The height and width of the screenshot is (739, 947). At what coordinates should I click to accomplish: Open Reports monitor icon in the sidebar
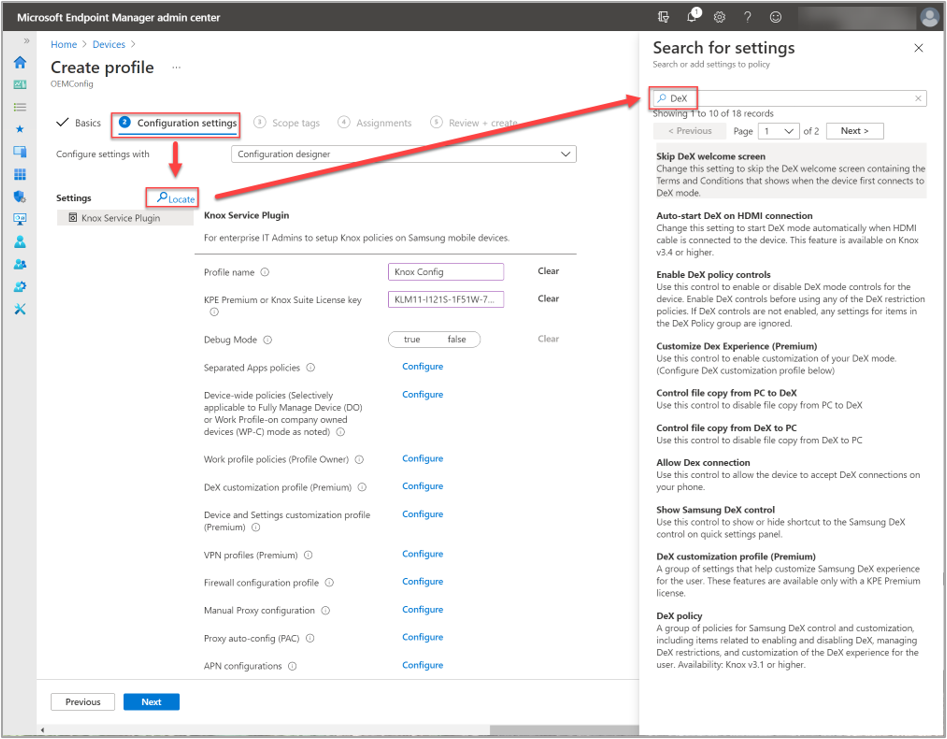point(20,219)
